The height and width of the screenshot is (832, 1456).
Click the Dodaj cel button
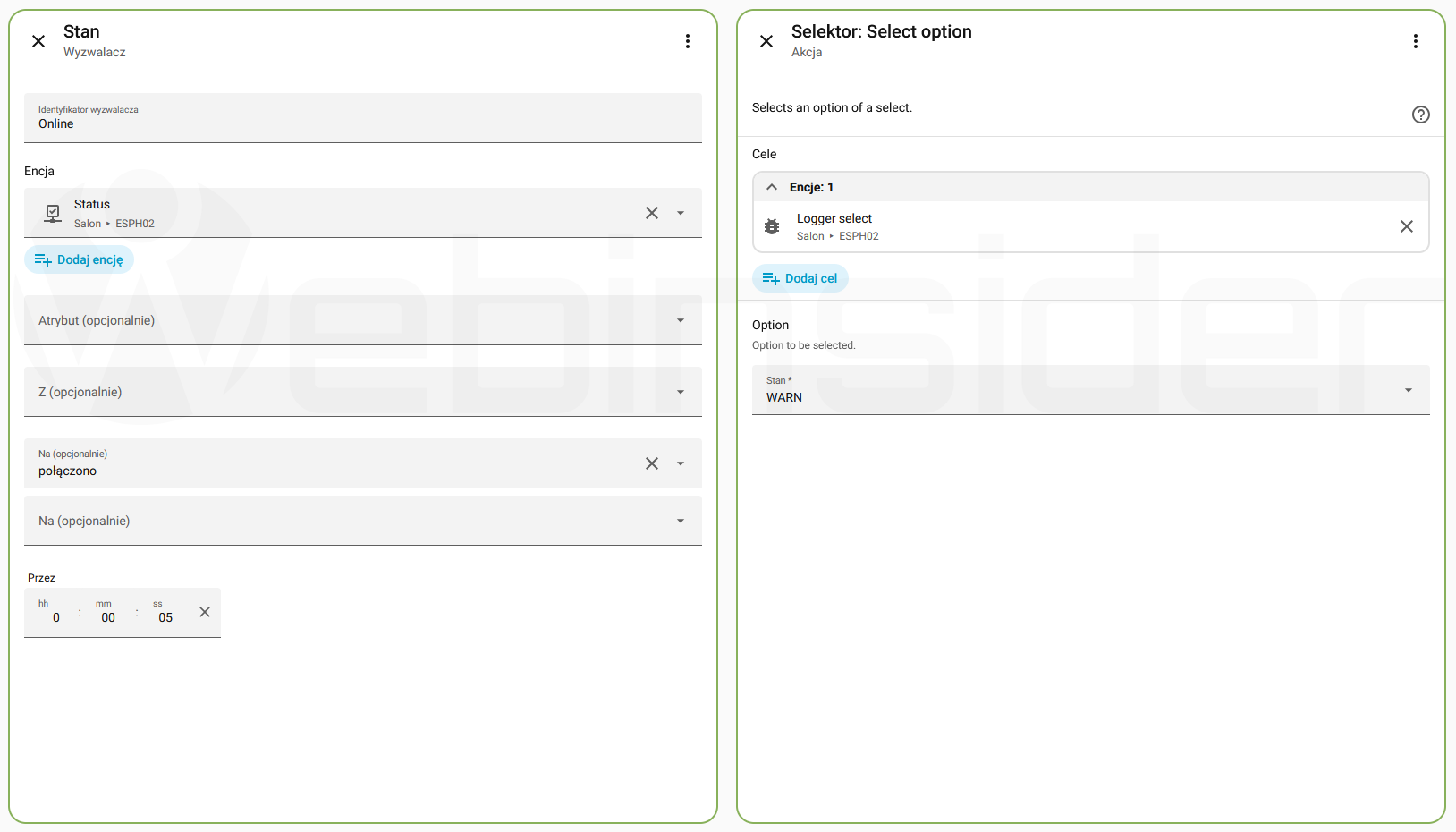pyautogui.click(x=800, y=278)
